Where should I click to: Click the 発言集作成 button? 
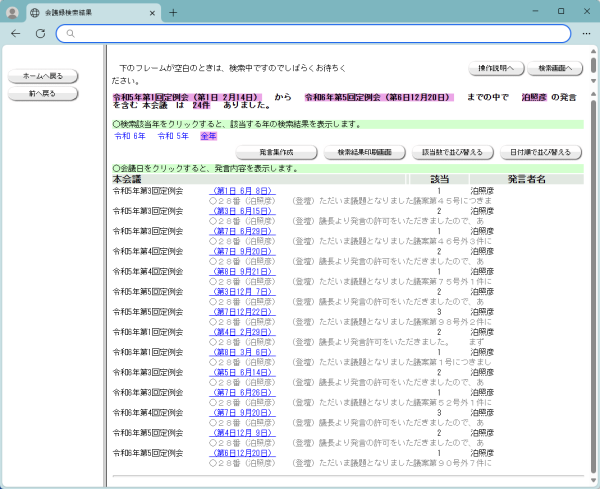[276, 152]
